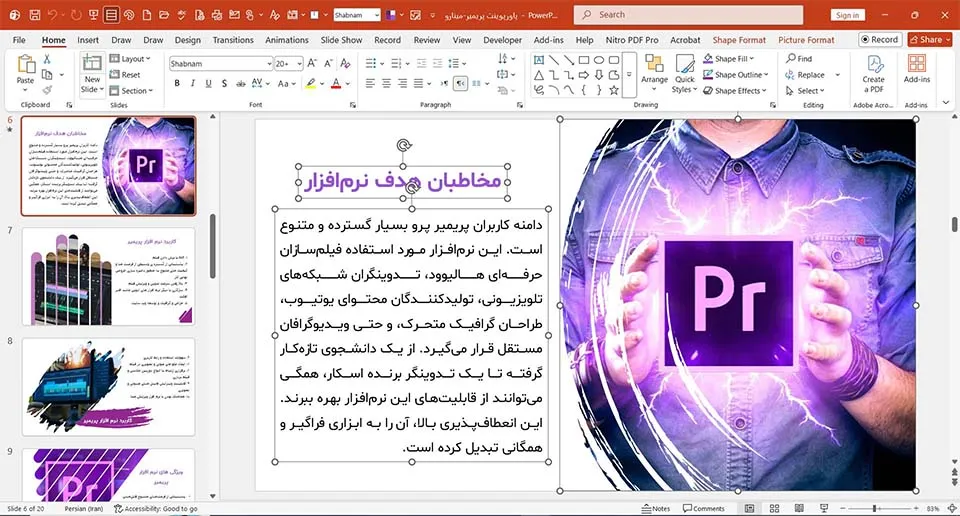The height and width of the screenshot is (516, 960).
Task: Toggle Normal view in the status bar
Action: pos(749,509)
